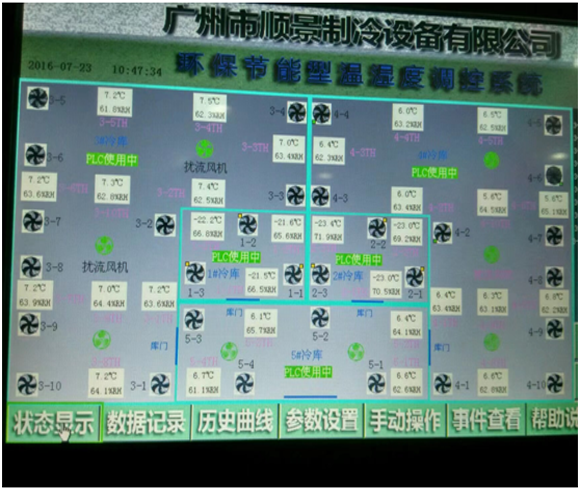
Task: Go to 手动操作 tab
Action: point(405,420)
